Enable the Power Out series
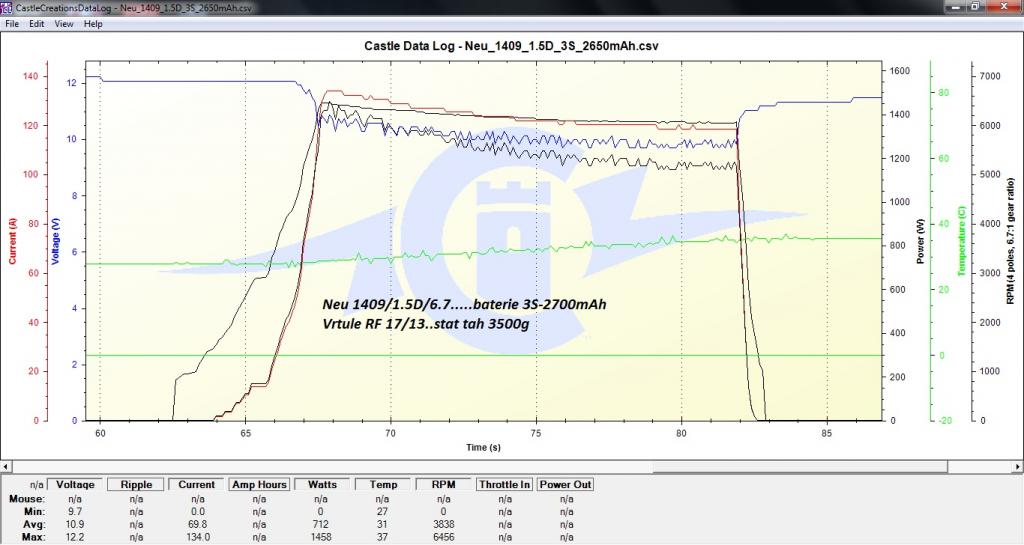Viewport: 1024px width, 545px height. pyautogui.click(x=566, y=484)
